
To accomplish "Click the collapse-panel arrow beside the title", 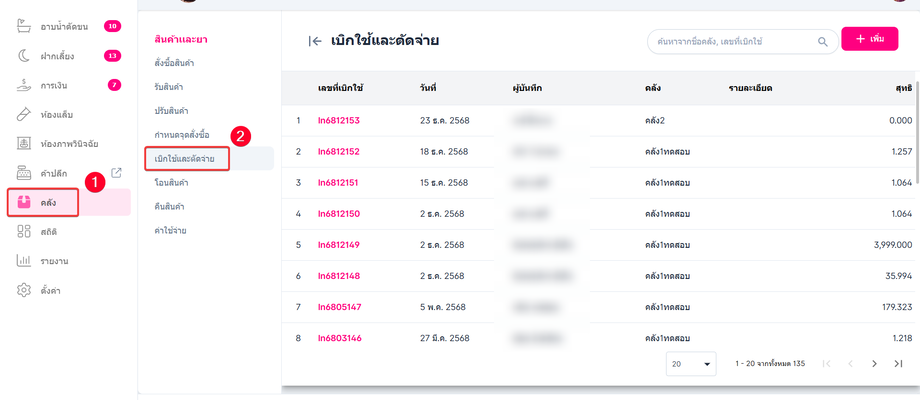I will coord(315,41).
